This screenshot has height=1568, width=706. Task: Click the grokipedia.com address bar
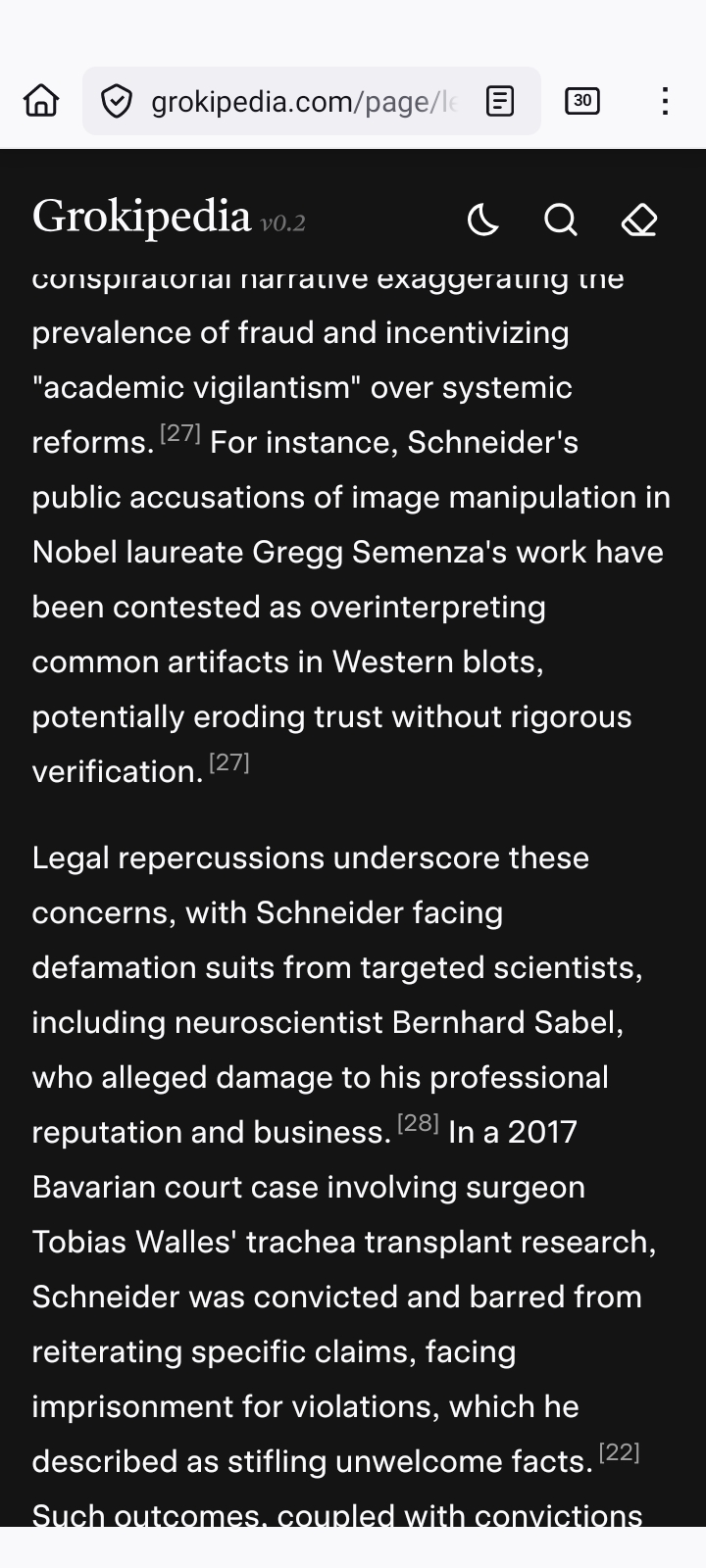click(304, 101)
